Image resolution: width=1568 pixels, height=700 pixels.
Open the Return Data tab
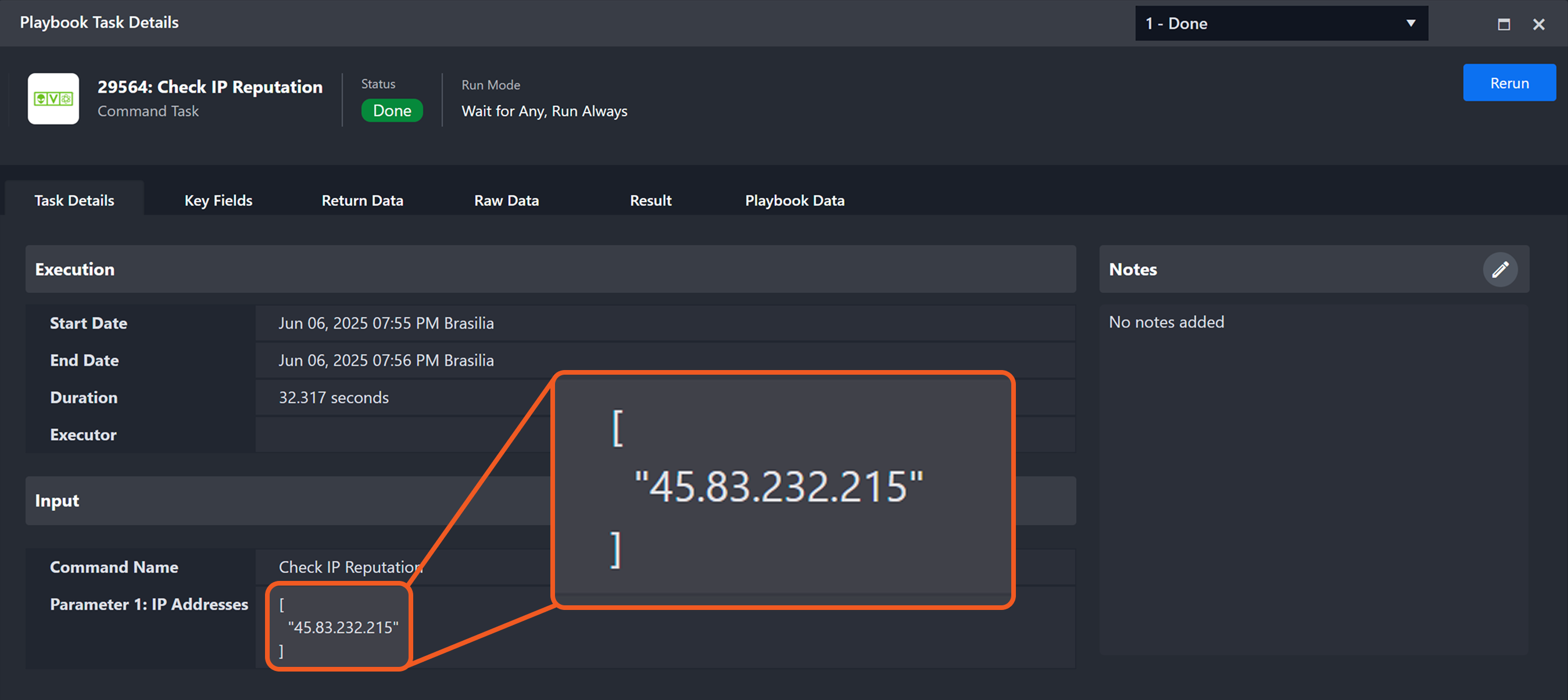[x=362, y=200]
